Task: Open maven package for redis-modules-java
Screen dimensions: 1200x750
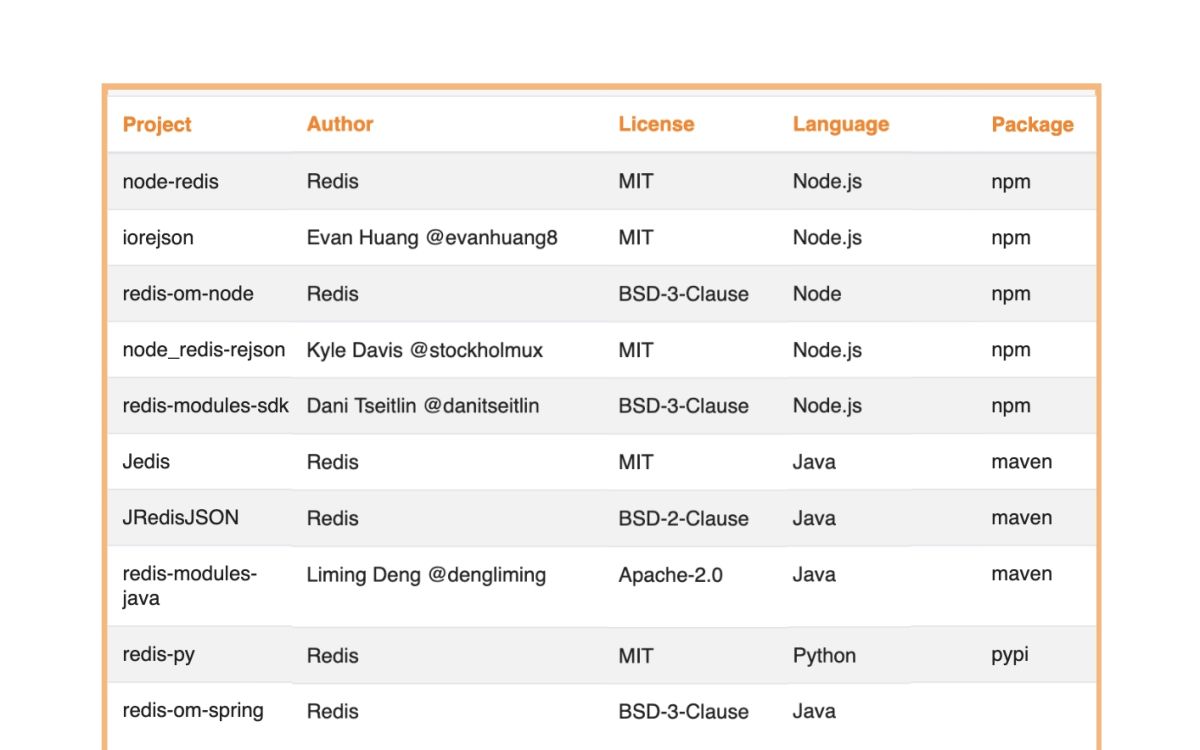Action: point(1022,574)
